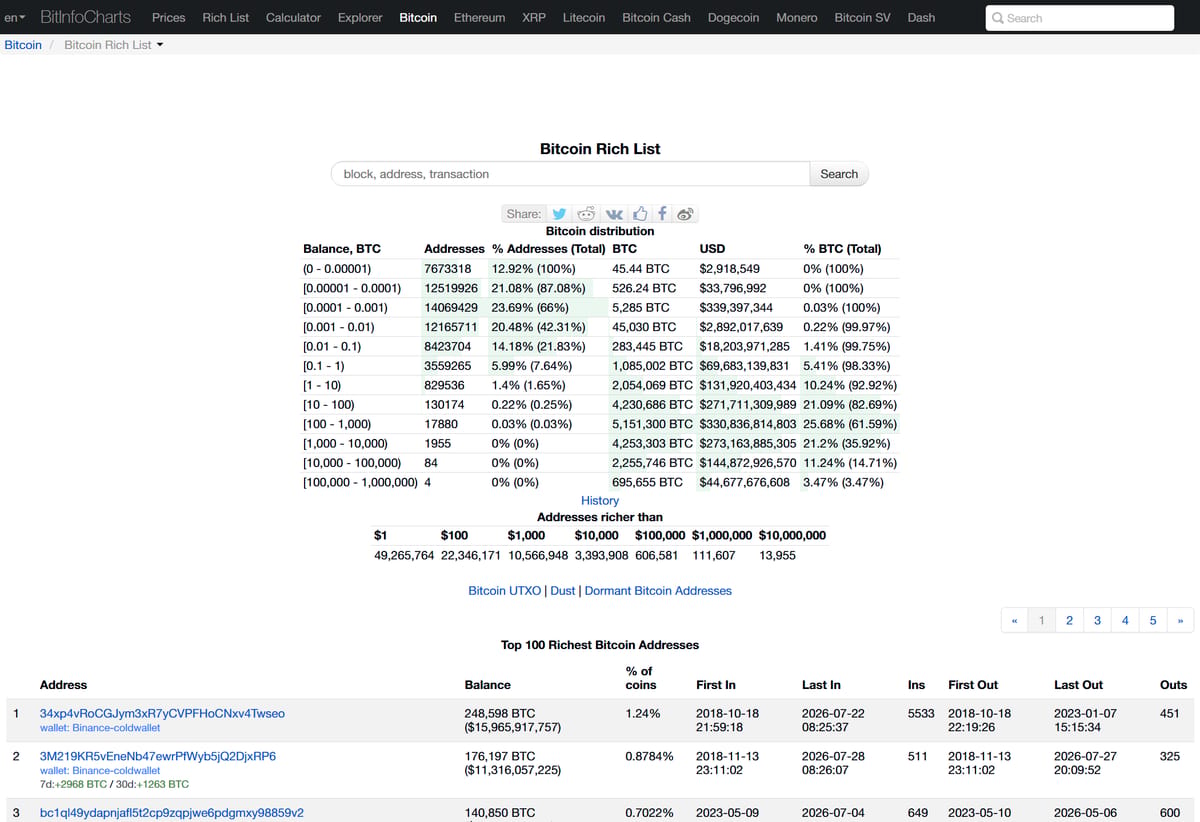This screenshot has height=822, width=1200.
Task: Open address bc1ql49ydapnjafl5t2cp9zqpjwe6pdgmxy98859v2
Action: pyautogui.click(x=172, y=813)
